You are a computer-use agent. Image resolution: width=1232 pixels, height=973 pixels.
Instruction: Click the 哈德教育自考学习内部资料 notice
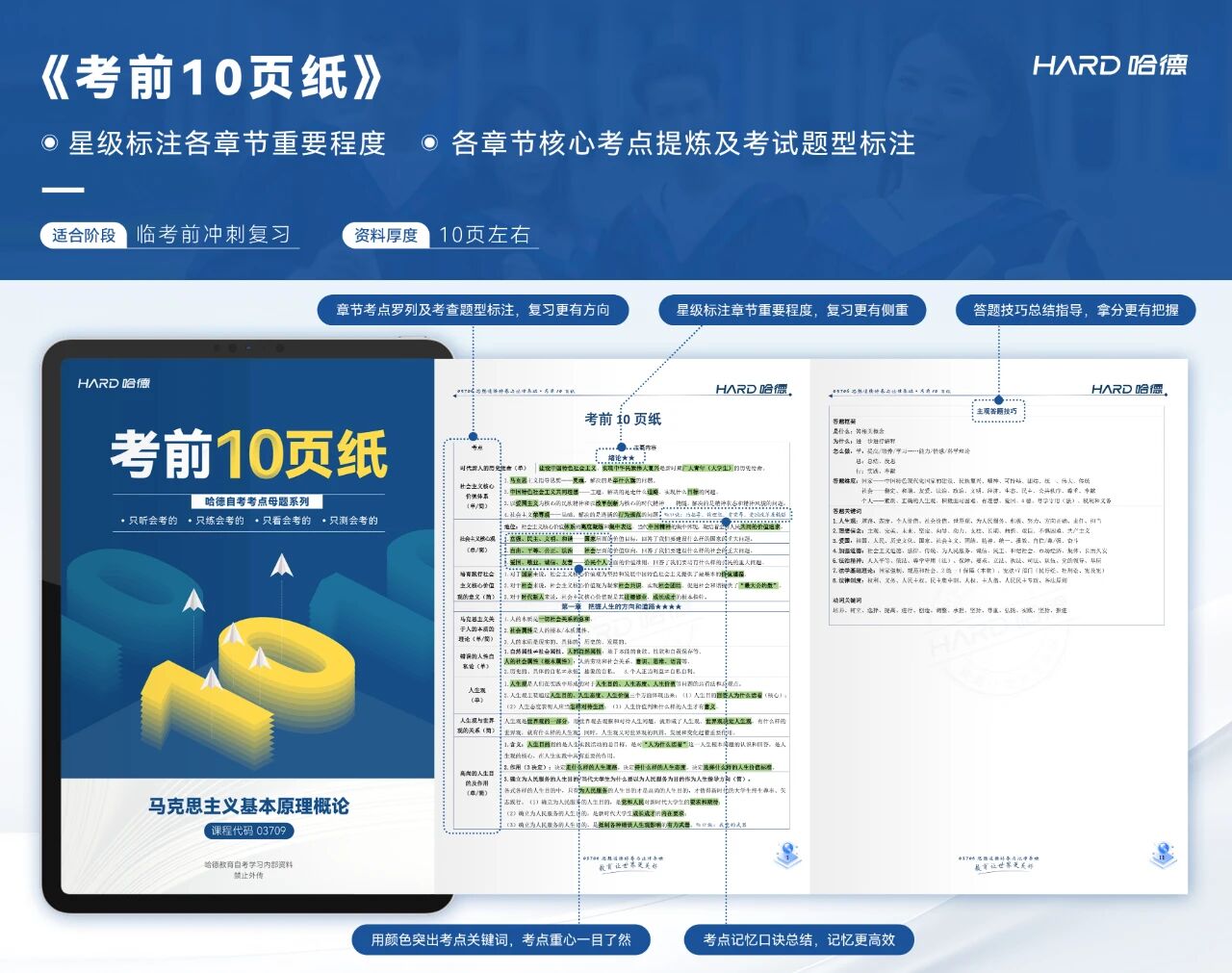point(249,864)
